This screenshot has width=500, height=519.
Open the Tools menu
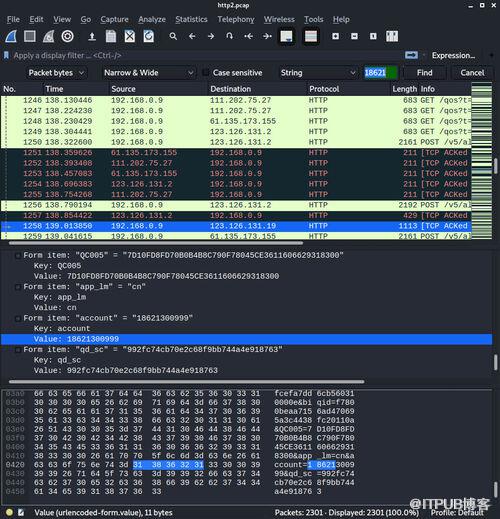pos(314,19)
